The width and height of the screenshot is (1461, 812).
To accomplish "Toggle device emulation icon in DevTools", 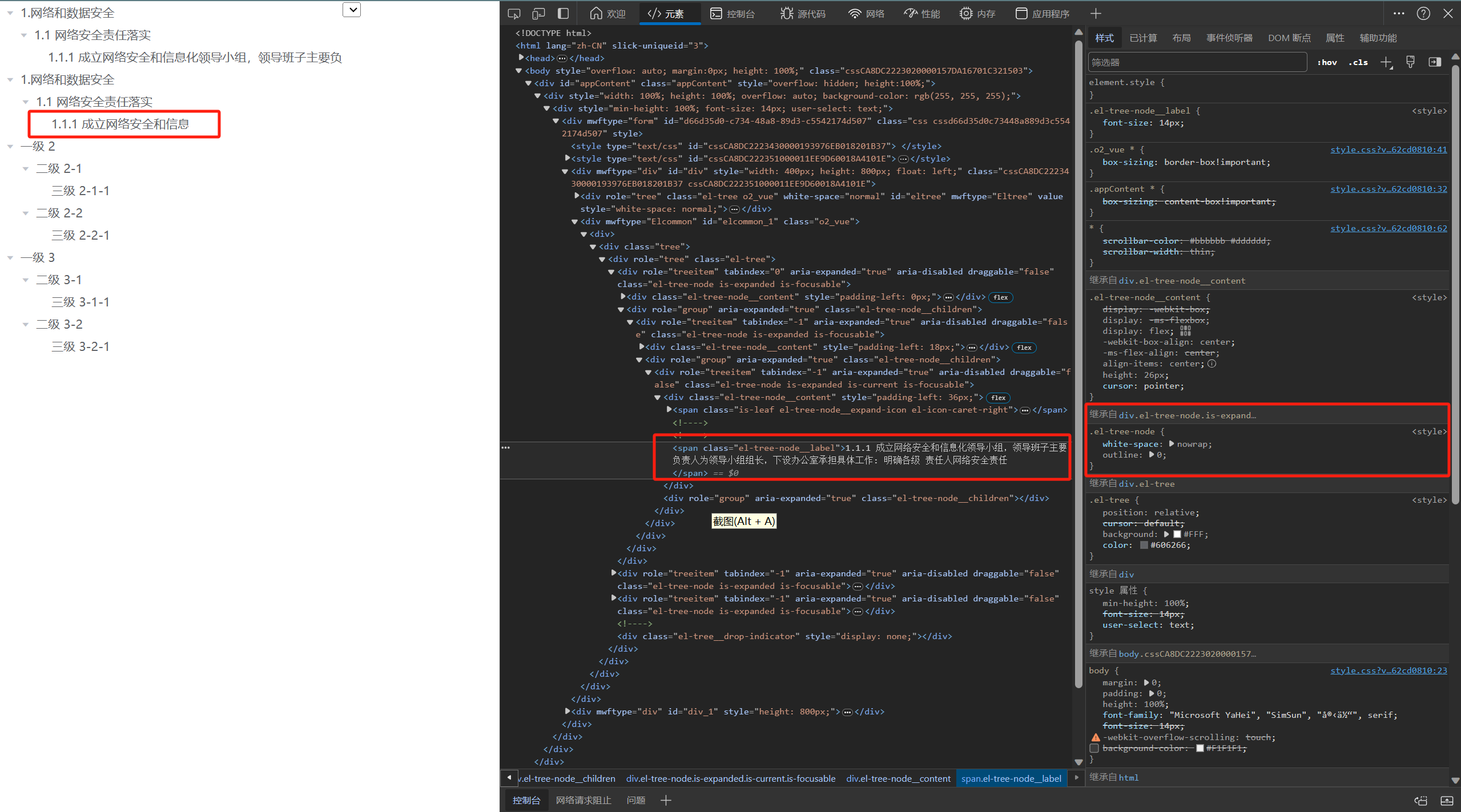I will click(x=538, y=14).
